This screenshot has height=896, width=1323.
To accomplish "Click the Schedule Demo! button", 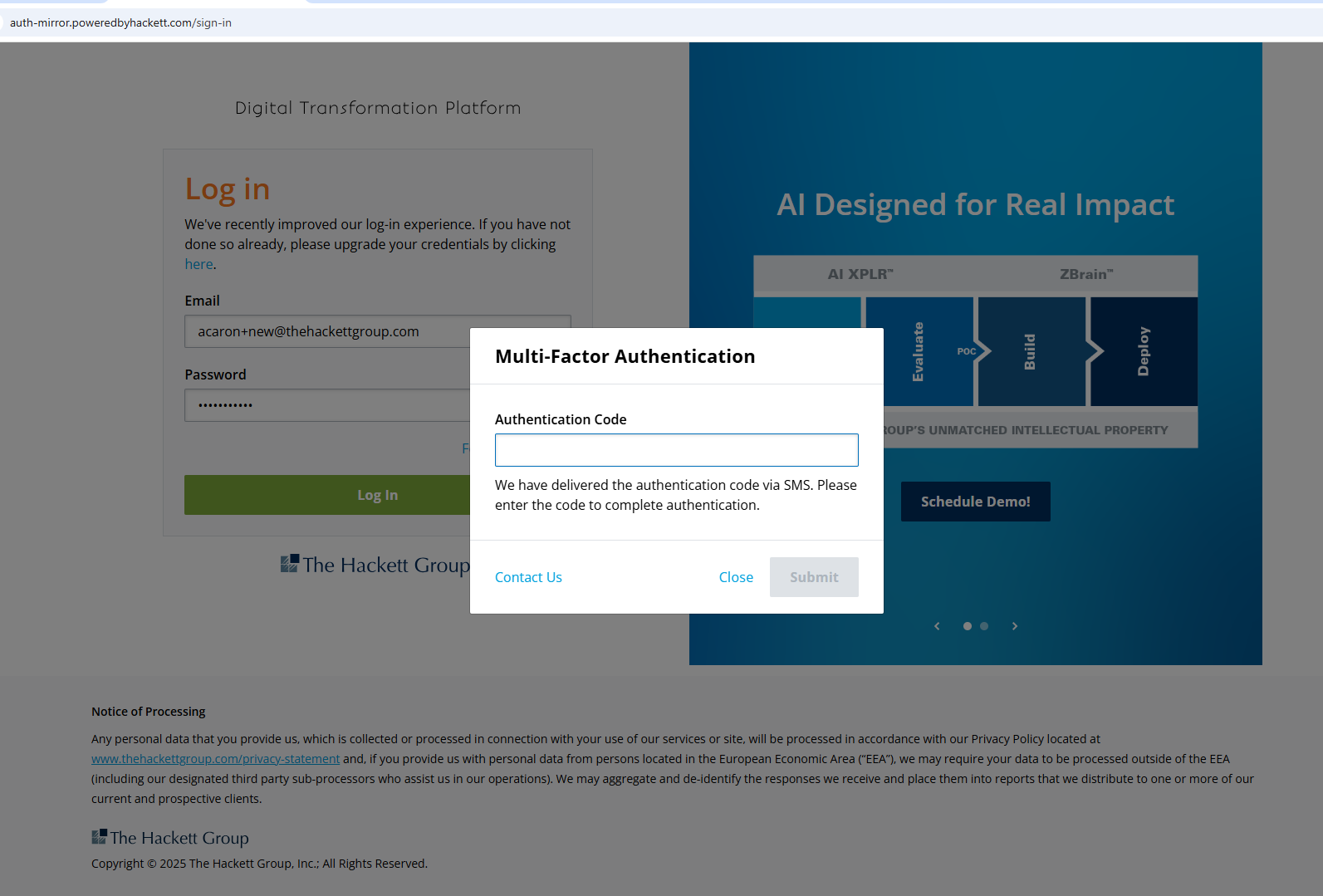I will [x=975, y=502].
